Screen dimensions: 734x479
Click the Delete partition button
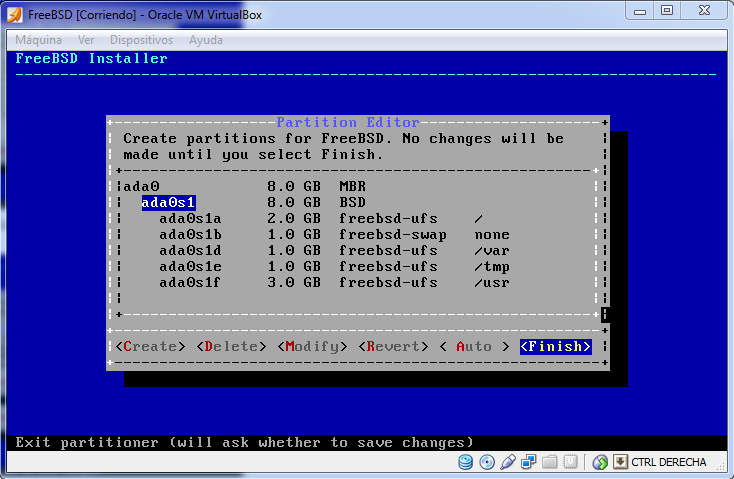click(x=231, y=346)
